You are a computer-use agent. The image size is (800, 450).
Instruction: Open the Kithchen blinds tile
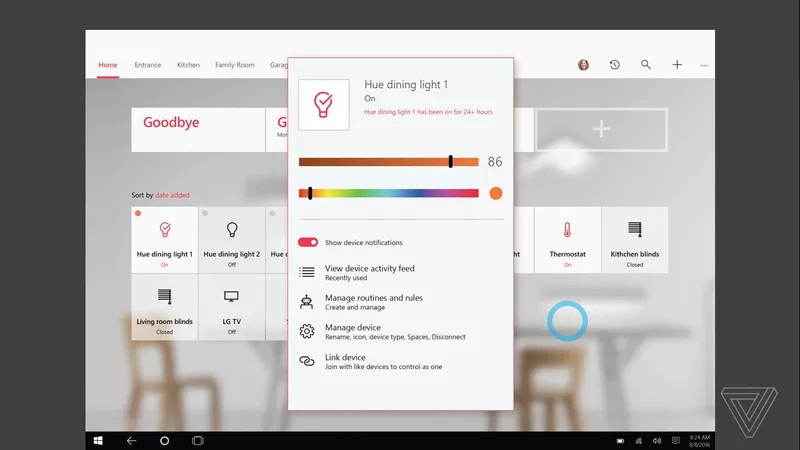pyautogui.click(x=635, y=240)
